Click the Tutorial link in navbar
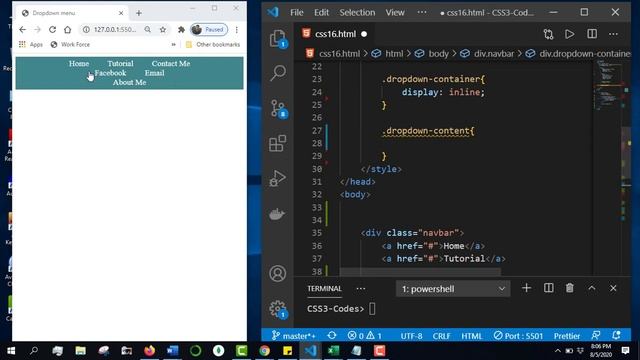The width and height of the screenshot is (640, 360). [x=120, y=63]
